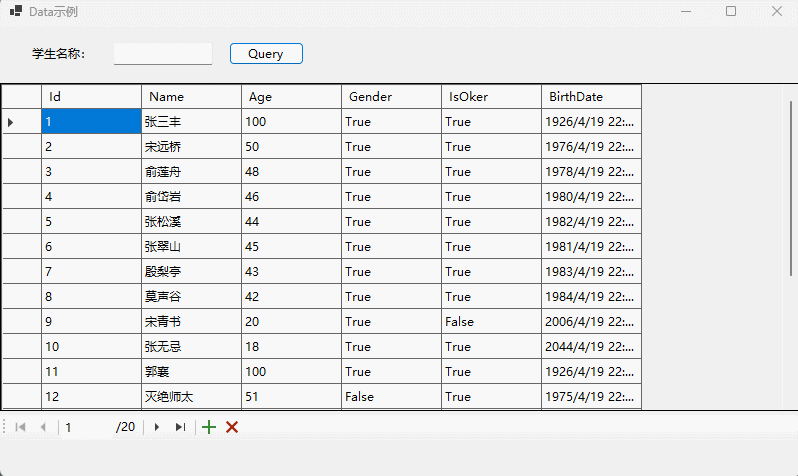Image resolution: width=798 pixels, height=476 pixels.
Task: Select Age cell 43 in row 7
Action: point(291,271)
